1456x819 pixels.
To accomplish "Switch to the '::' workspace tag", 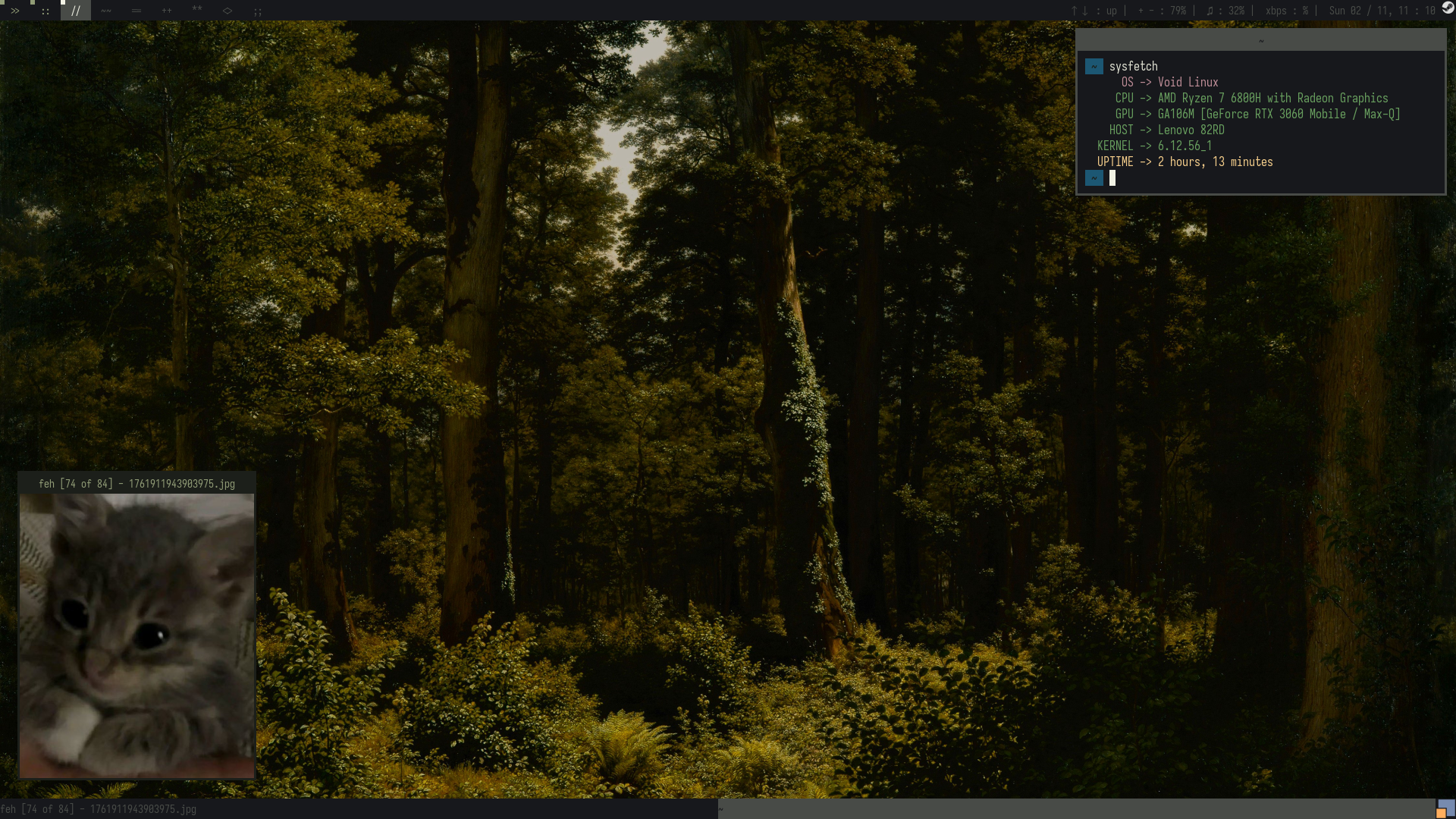I will (x=45, y=11).
